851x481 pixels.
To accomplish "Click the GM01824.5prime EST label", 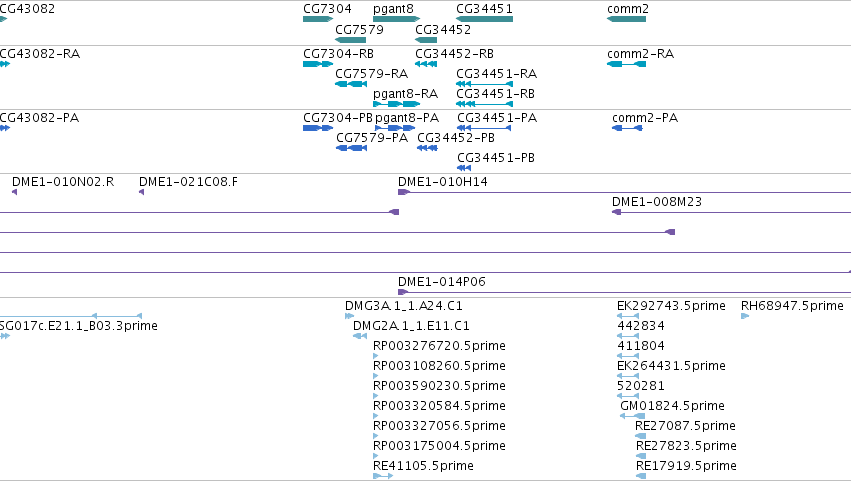I will point(672,406).
